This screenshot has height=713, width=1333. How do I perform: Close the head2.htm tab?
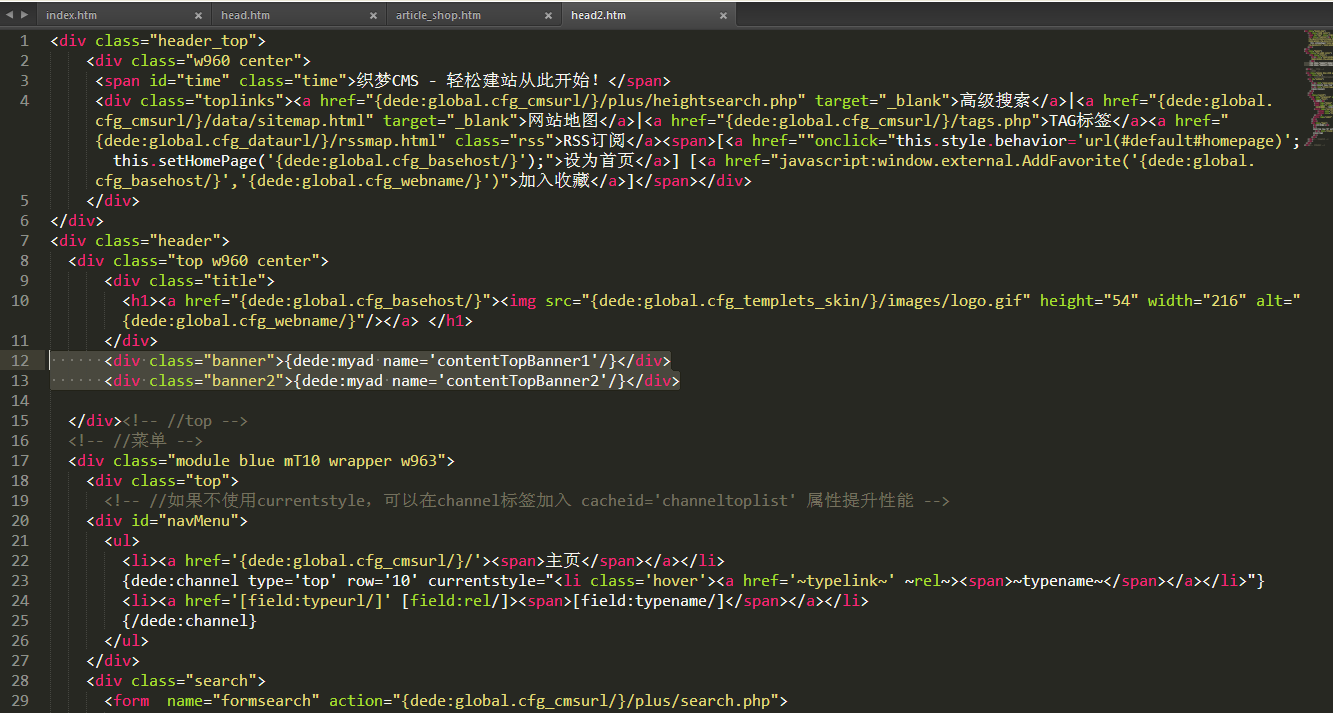(722, 15)
